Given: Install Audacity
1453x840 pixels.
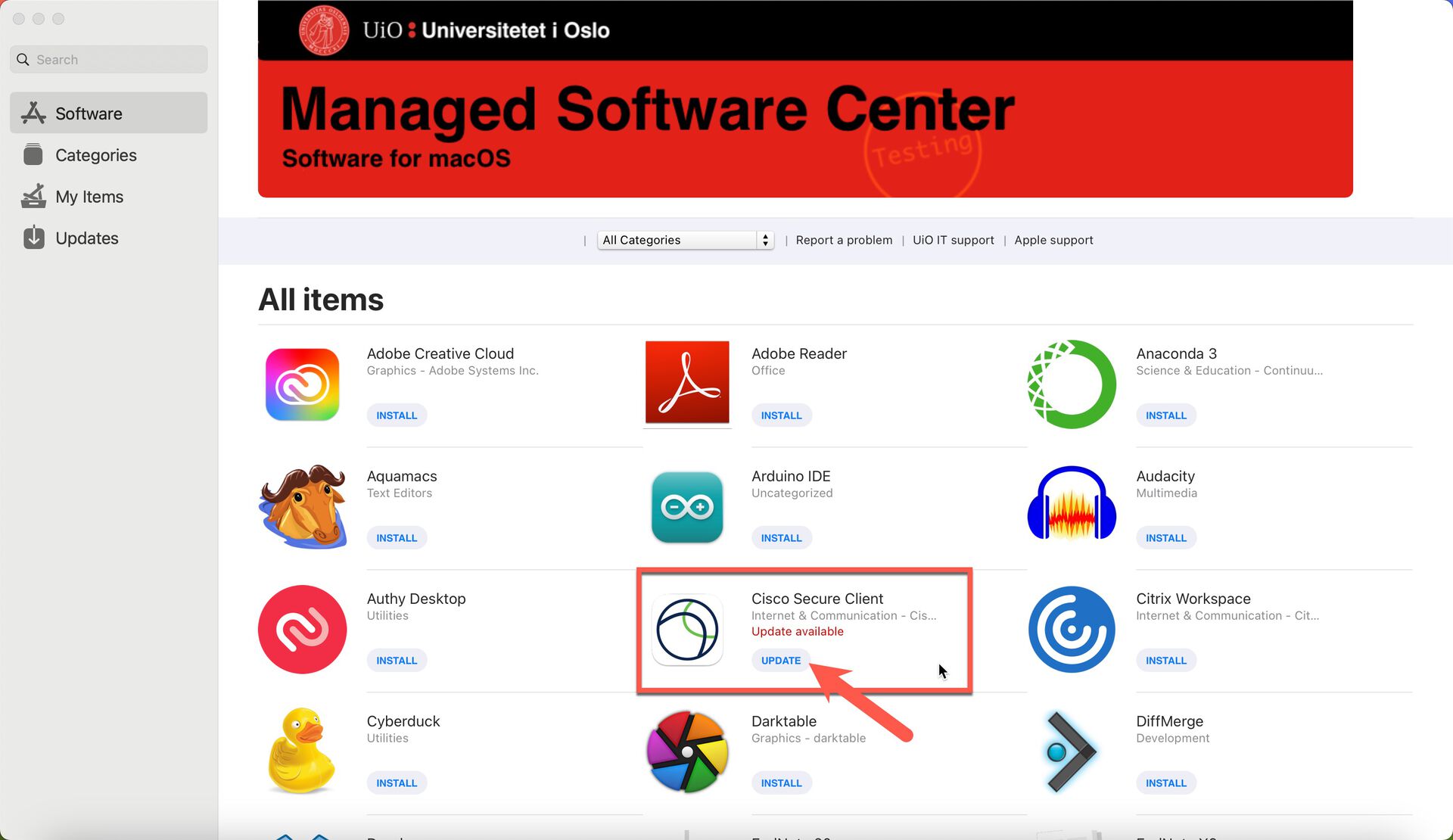Looking at the screenshot, I should (1165, 538).
